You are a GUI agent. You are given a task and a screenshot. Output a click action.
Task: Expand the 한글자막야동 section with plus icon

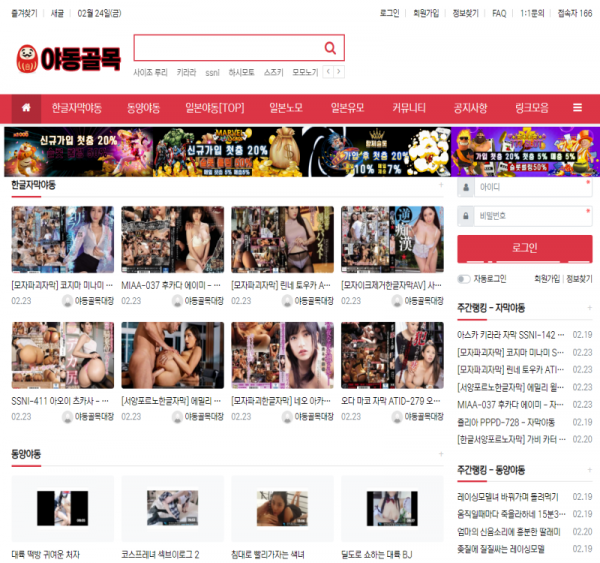coord(440,186)
